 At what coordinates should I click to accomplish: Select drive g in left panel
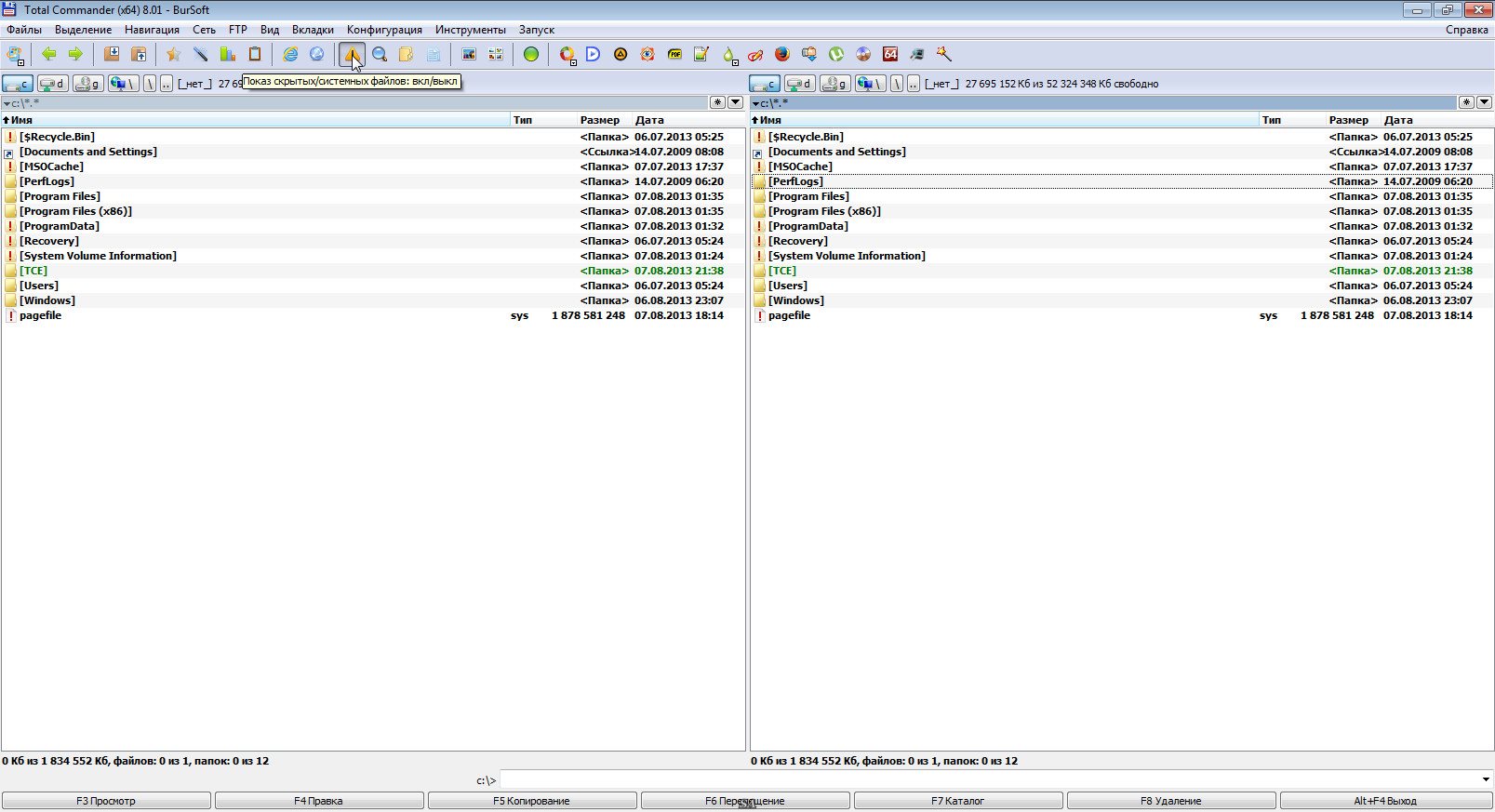(x=88, y=84)
